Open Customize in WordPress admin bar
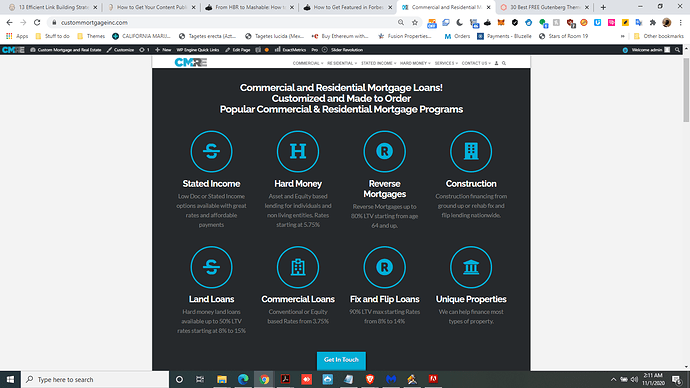The height and width of the screenshot is (388, 690). (120, 50)
